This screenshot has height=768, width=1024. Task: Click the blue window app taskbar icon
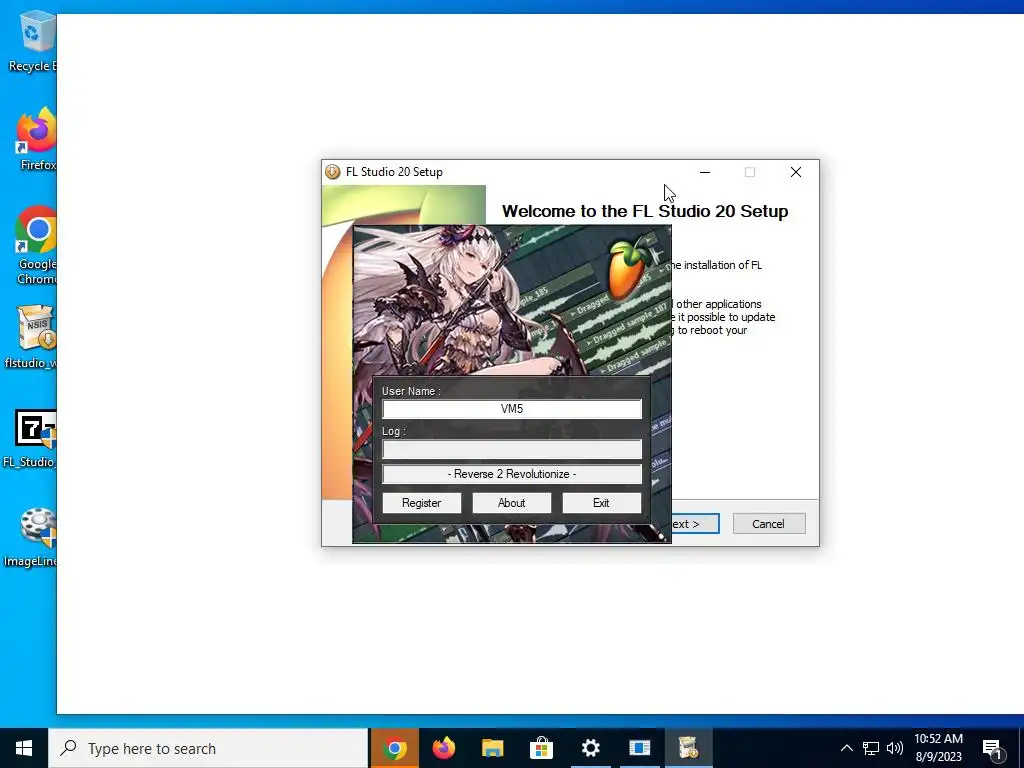tap(639, 748)
